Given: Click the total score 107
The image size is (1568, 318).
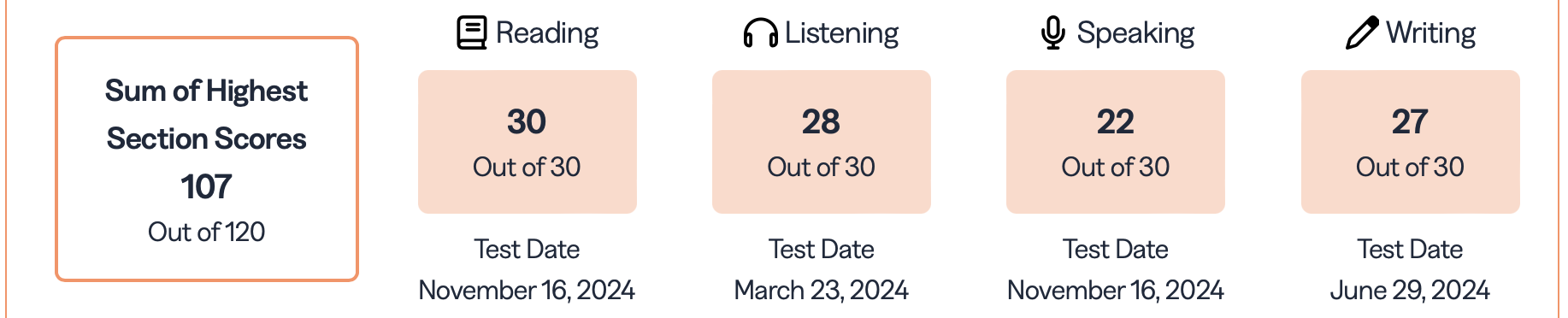Looking at the screenshot, I should pos(206,186).
